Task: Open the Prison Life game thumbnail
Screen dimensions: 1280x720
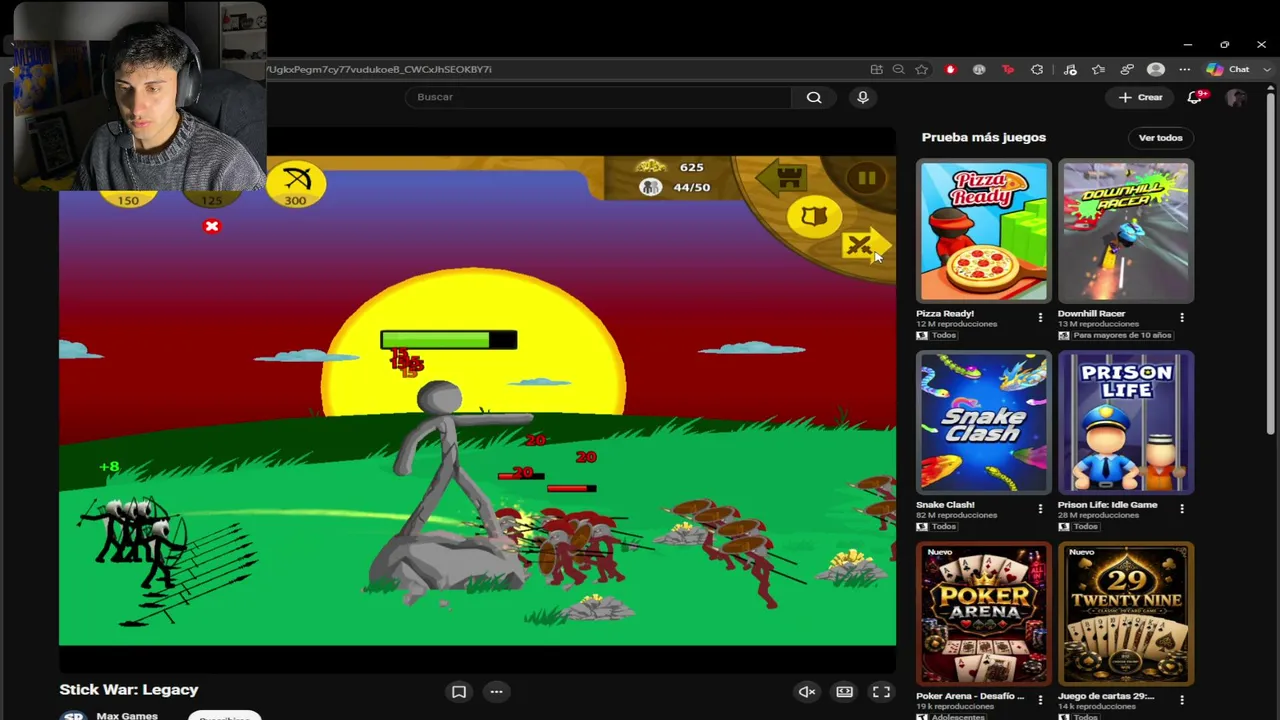Action: (x=1126, y=422)
